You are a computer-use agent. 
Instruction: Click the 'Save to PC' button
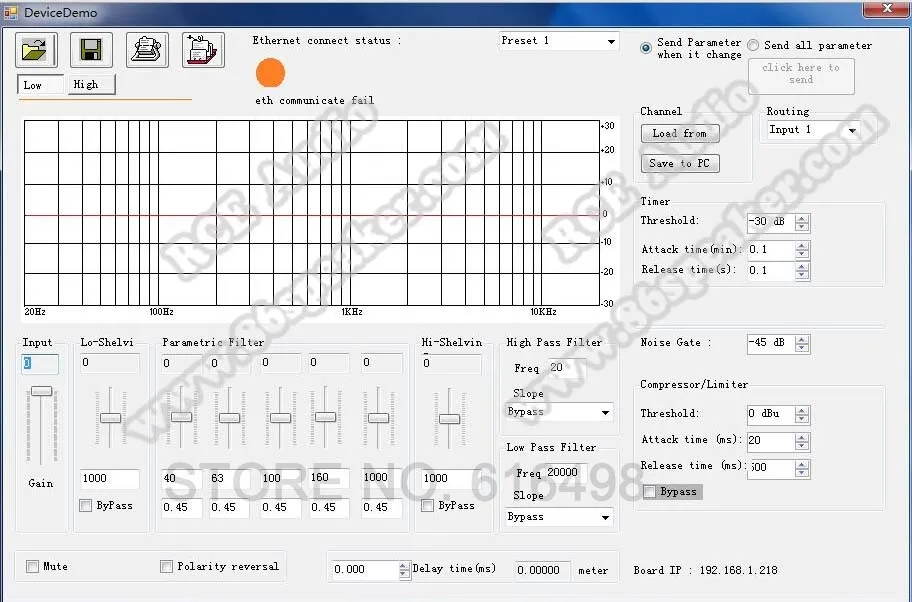(x=680, y=163)
